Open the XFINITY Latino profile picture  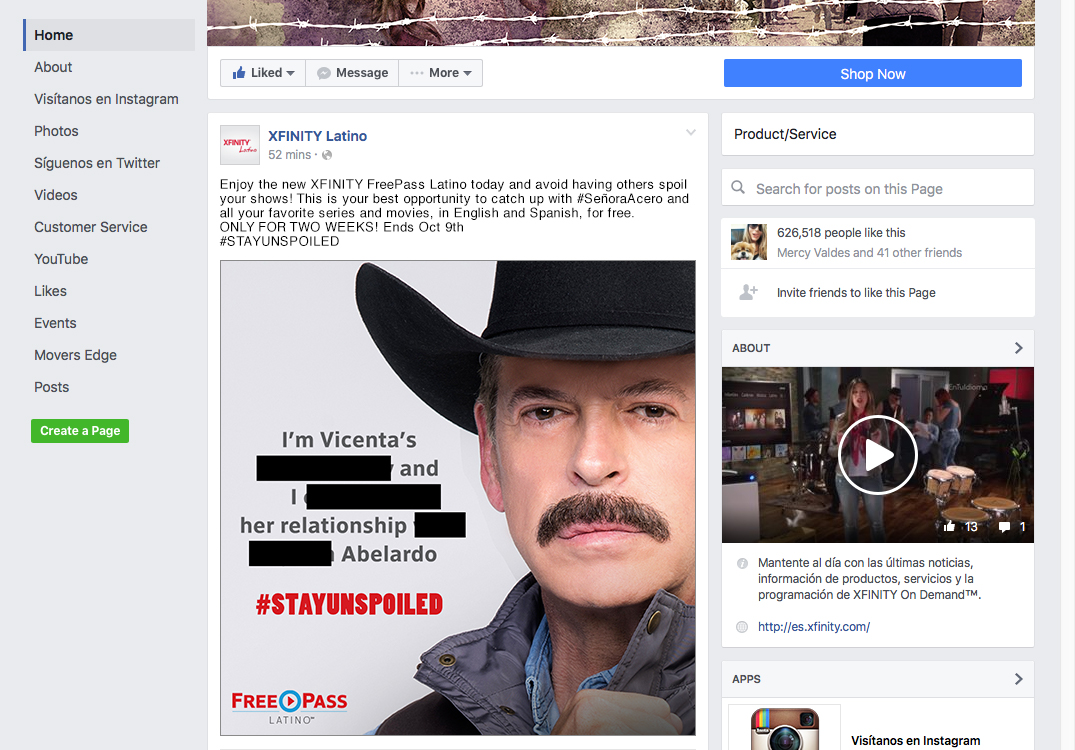tap(240, 145)
